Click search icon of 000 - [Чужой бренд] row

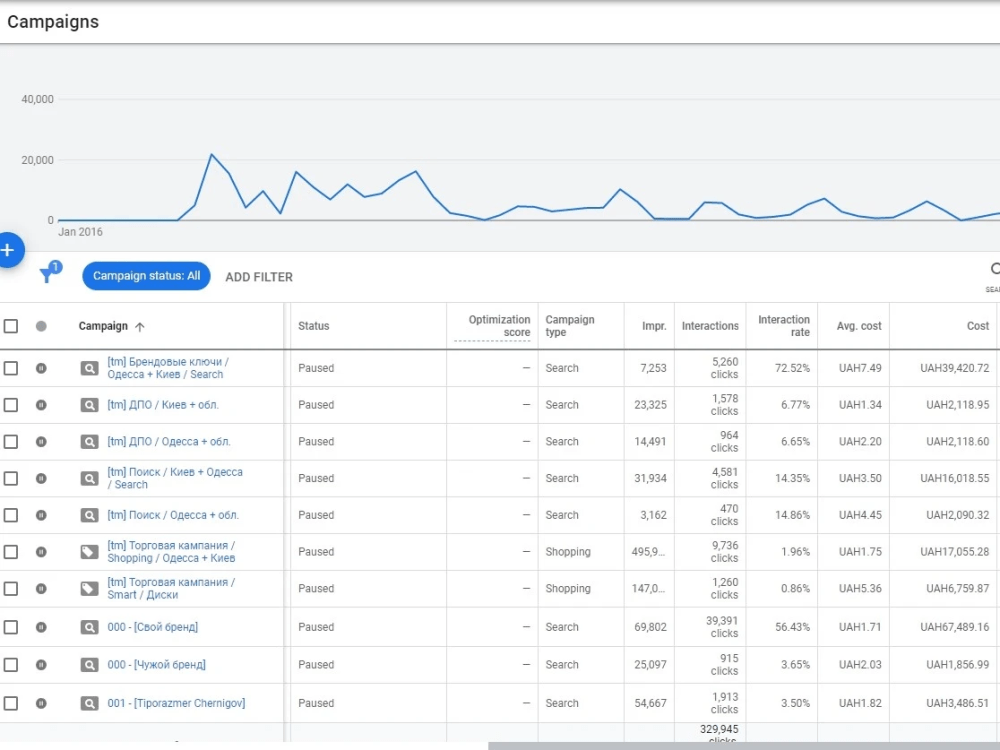89,665
